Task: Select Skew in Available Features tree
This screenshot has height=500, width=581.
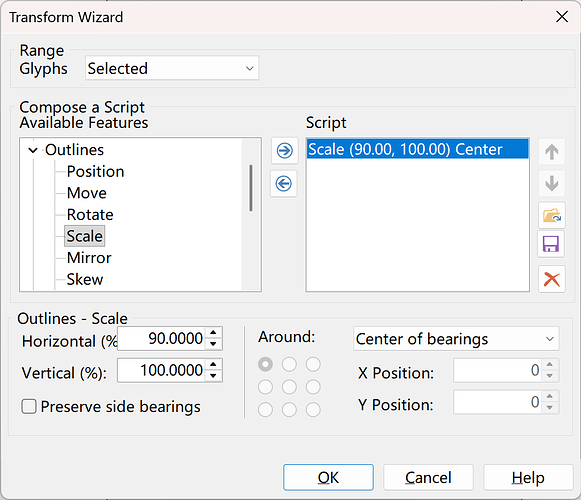Action: point(85,279)
